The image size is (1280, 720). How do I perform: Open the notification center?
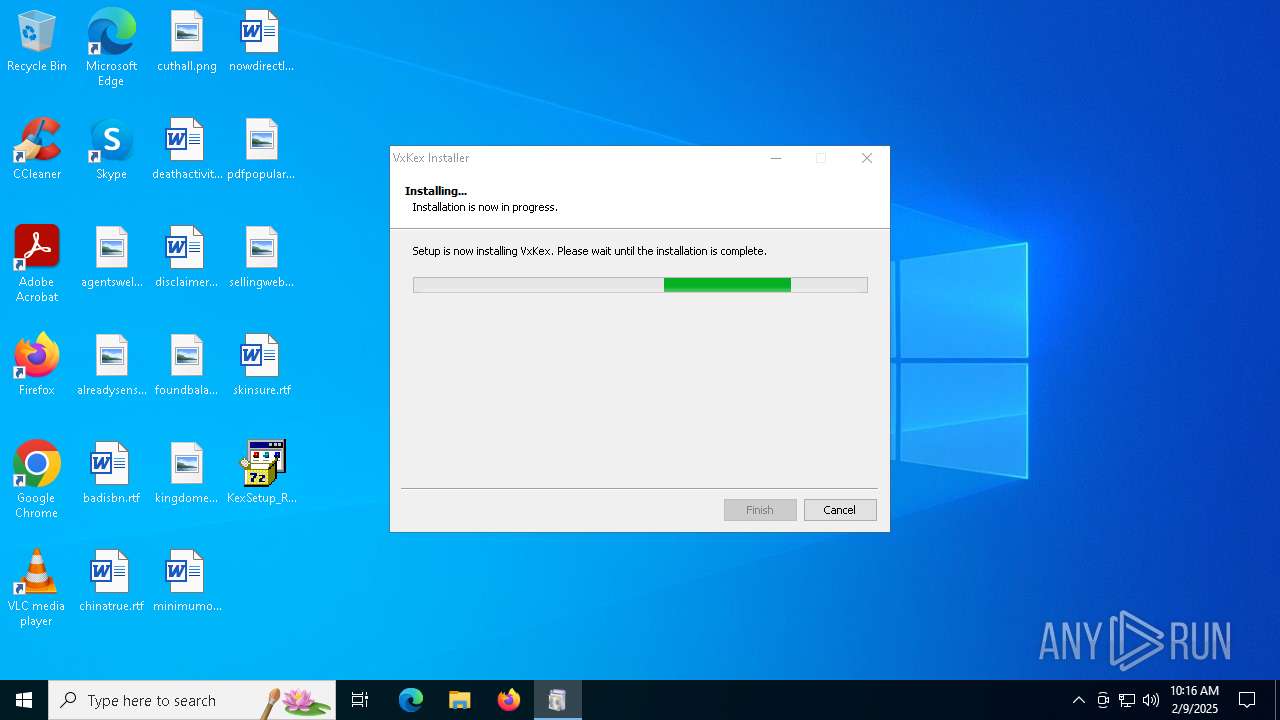(x=1247, y=700)
